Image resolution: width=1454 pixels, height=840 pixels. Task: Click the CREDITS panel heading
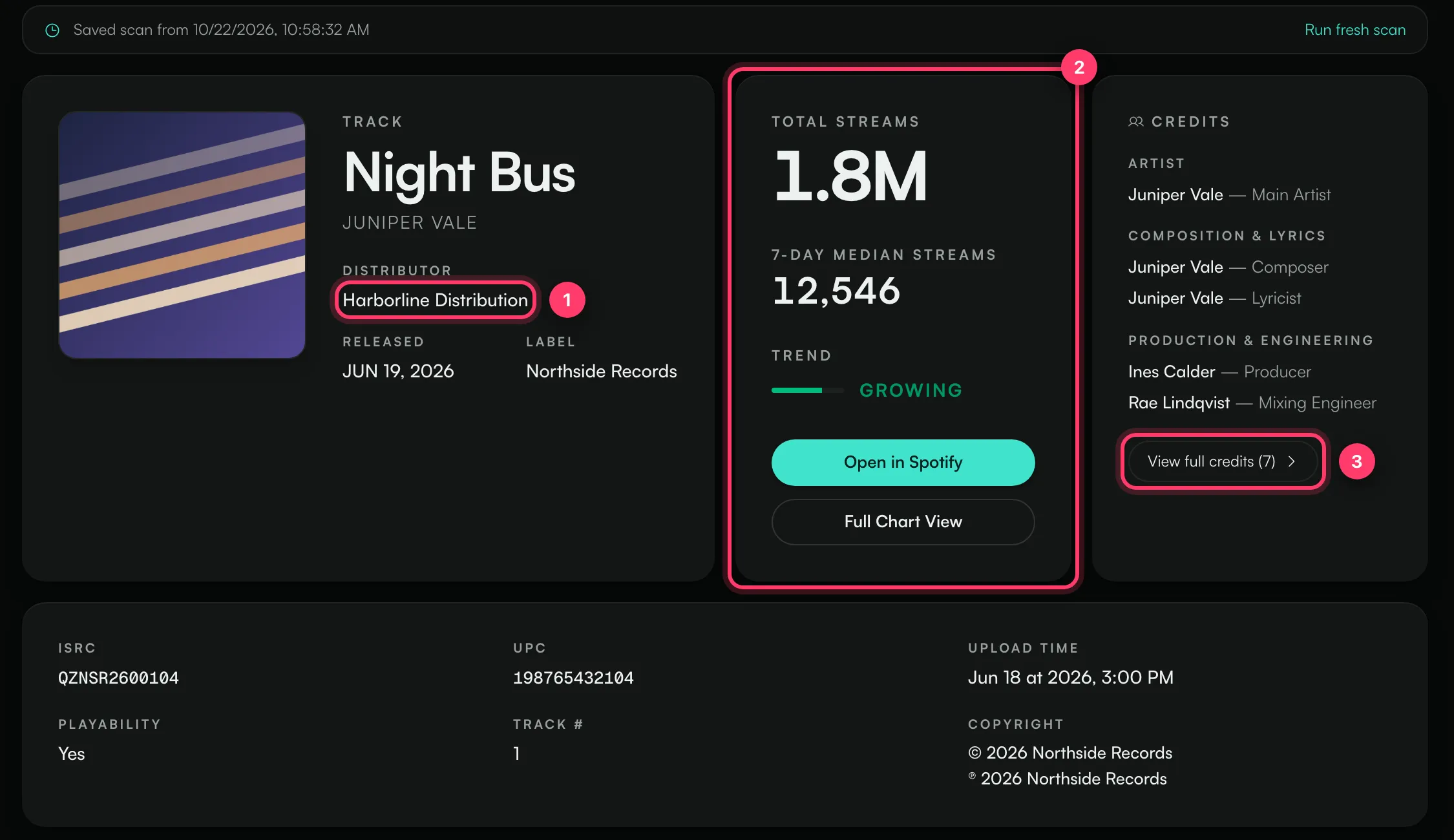1190,121
